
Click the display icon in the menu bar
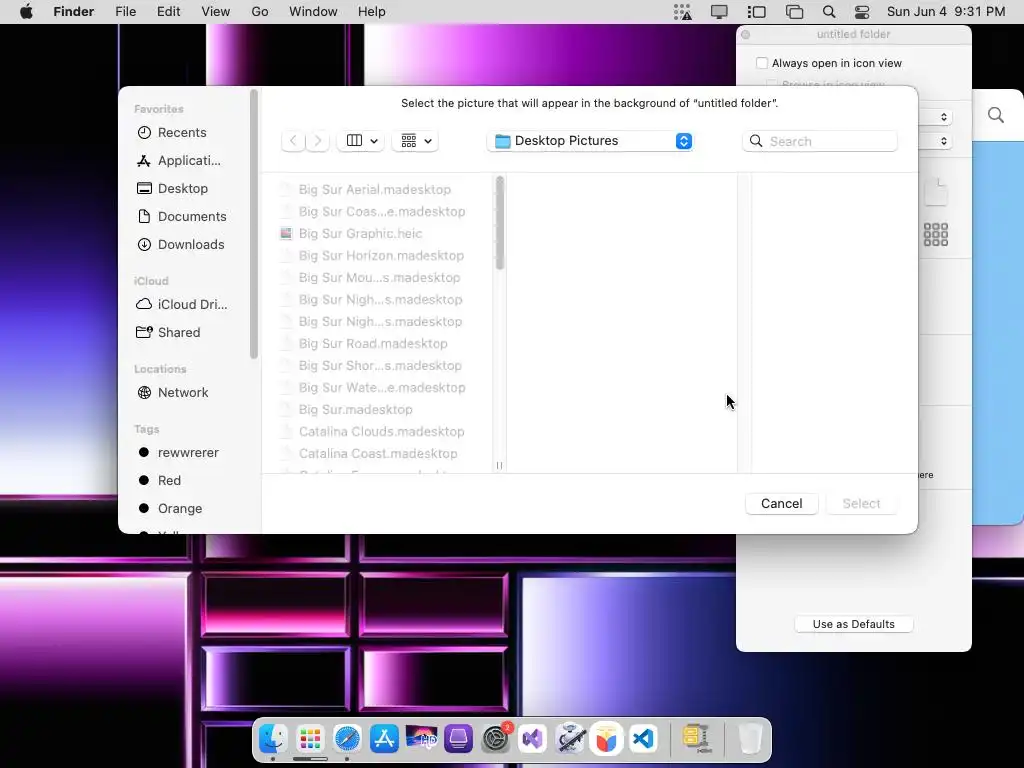(x=719, y=12)
